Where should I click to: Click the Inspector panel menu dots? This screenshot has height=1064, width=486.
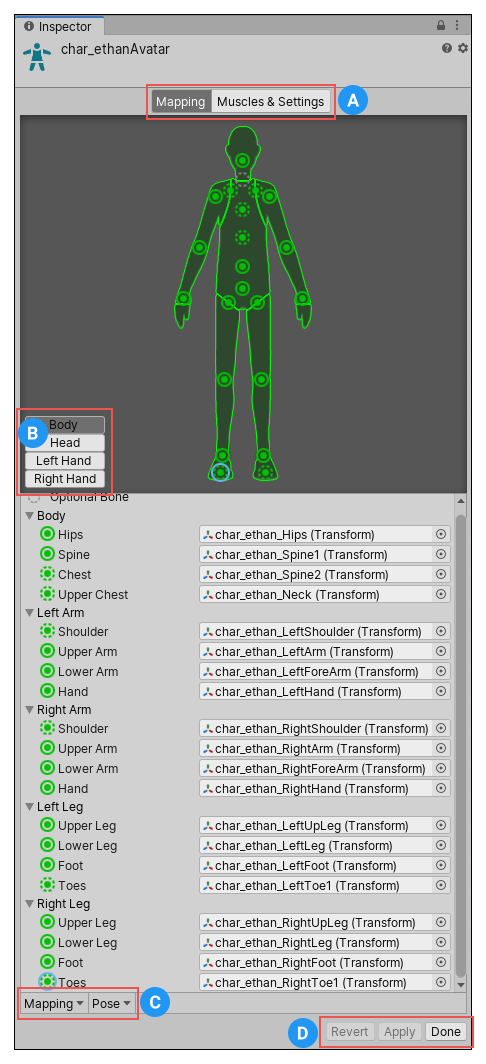click(x=458, y=25)
